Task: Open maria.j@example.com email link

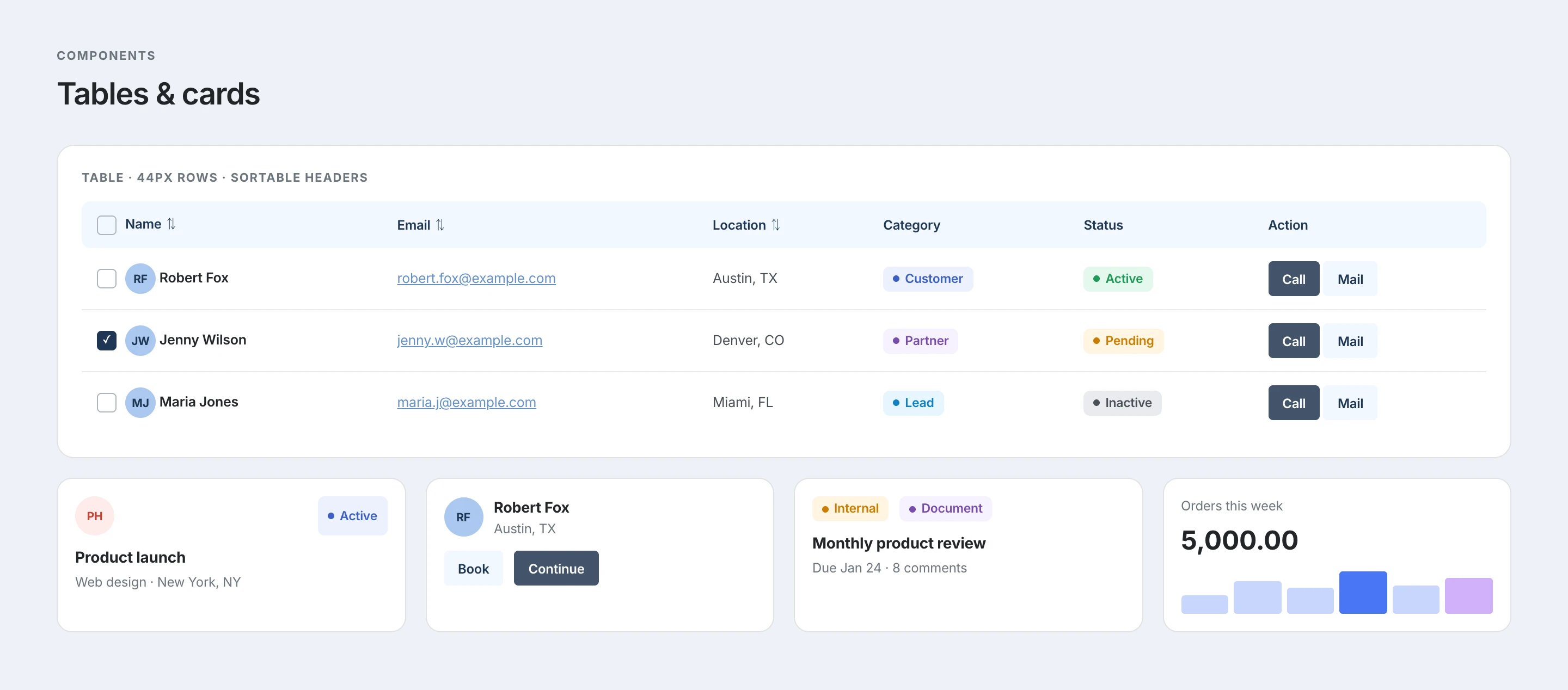Action: (466, 403)
